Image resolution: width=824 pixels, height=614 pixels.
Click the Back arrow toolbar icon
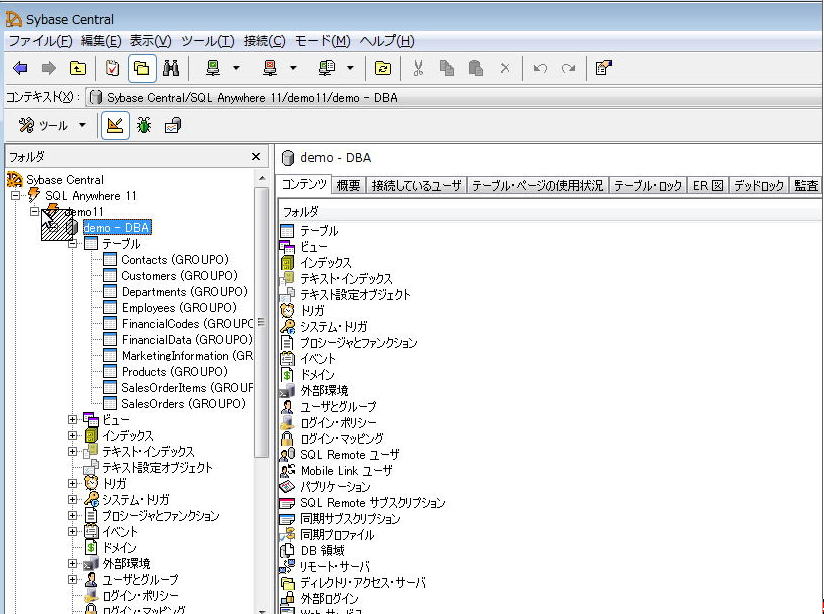pos(20,68)
